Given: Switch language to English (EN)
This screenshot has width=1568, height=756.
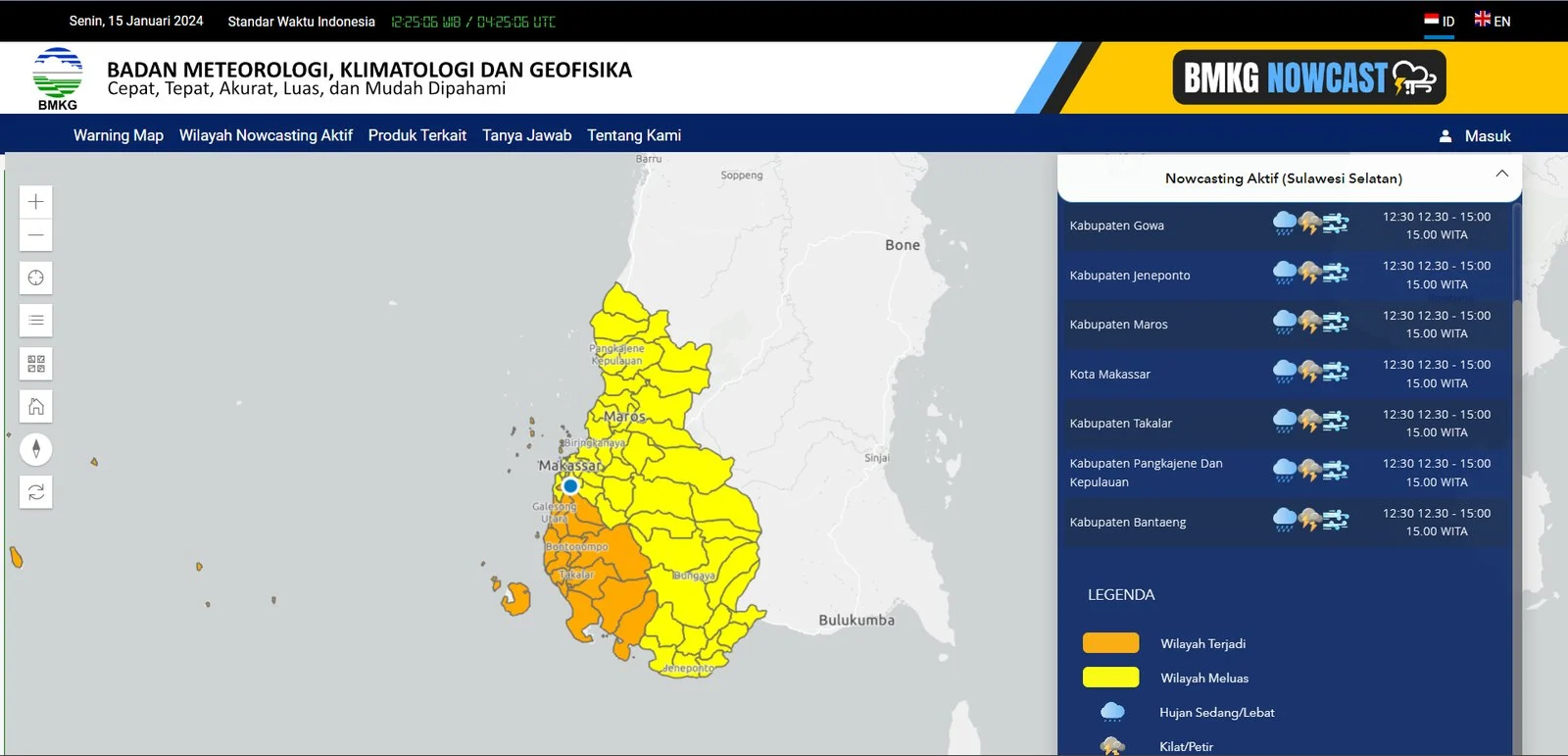Looking at the screenshot, I should (x=1493, y=21).
